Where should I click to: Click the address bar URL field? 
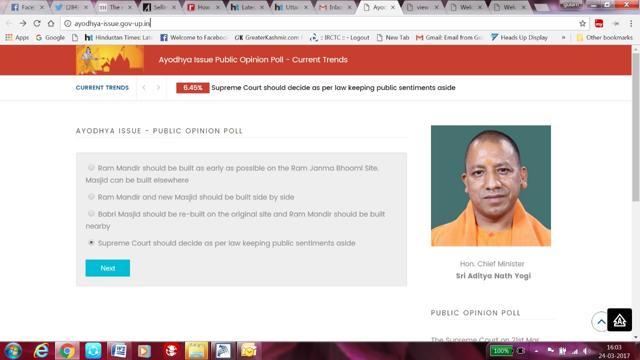318,24
